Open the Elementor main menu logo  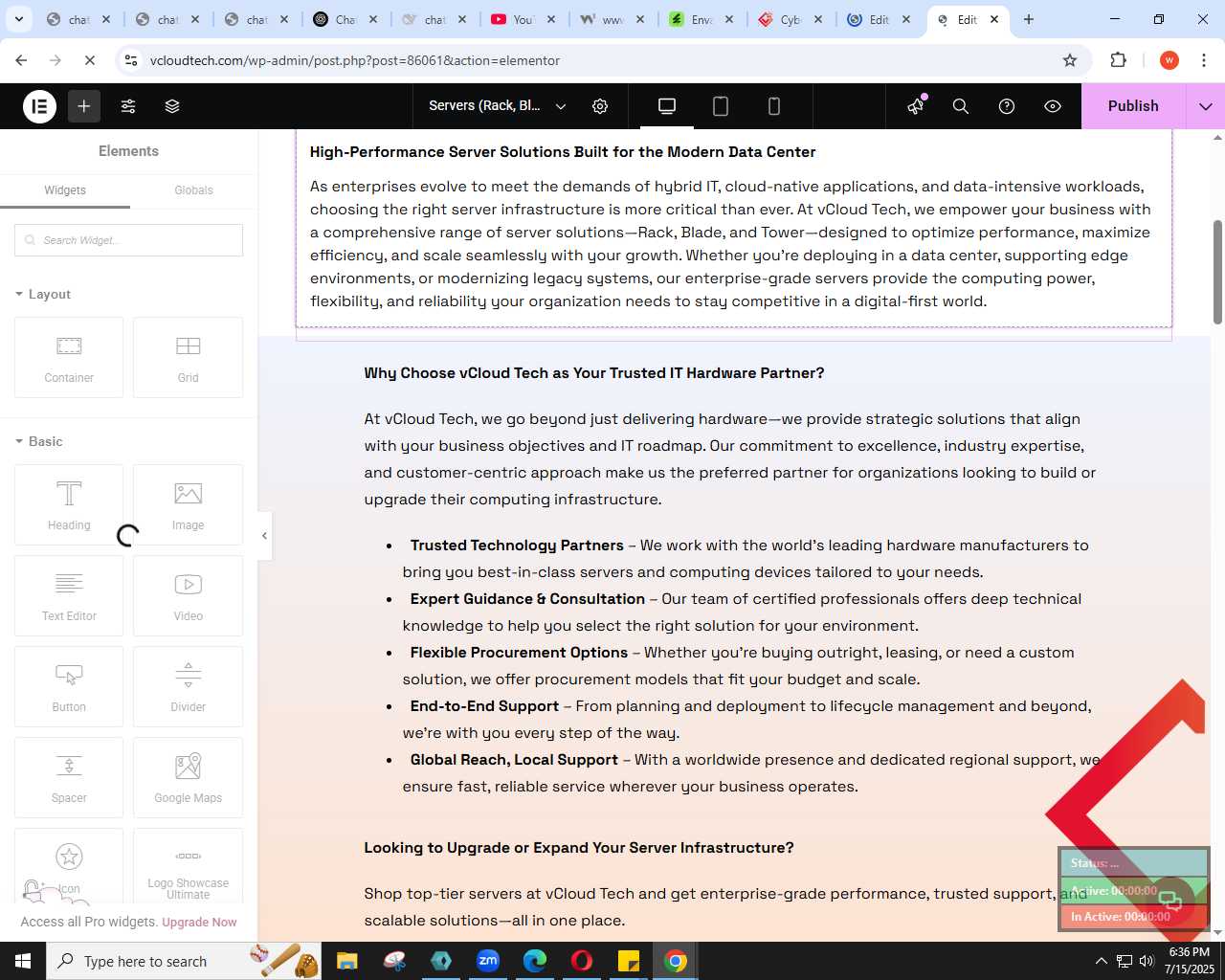pos(40,106)
